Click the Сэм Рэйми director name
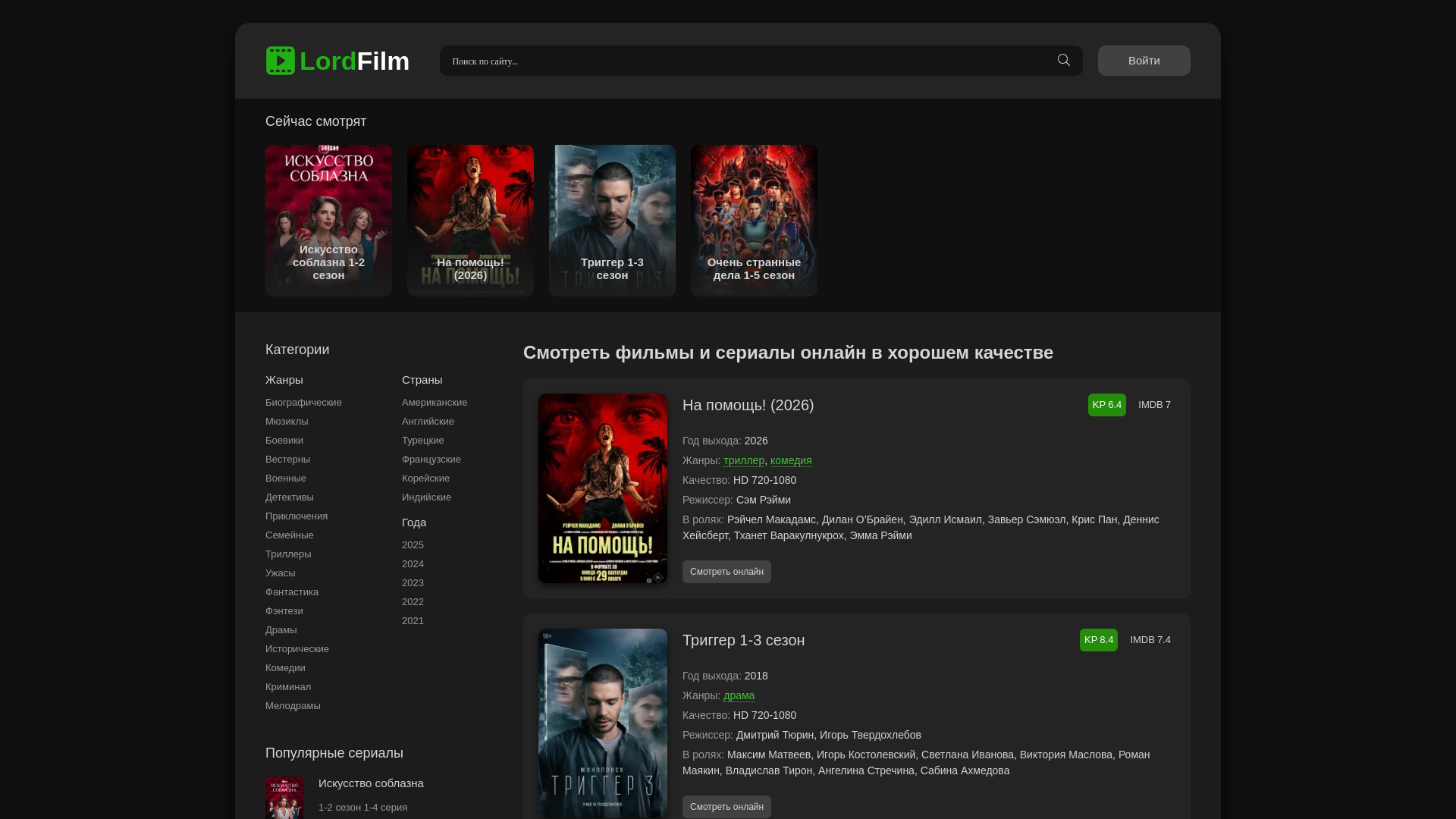Screen dimensions: 1456x819 coord(763,500)
